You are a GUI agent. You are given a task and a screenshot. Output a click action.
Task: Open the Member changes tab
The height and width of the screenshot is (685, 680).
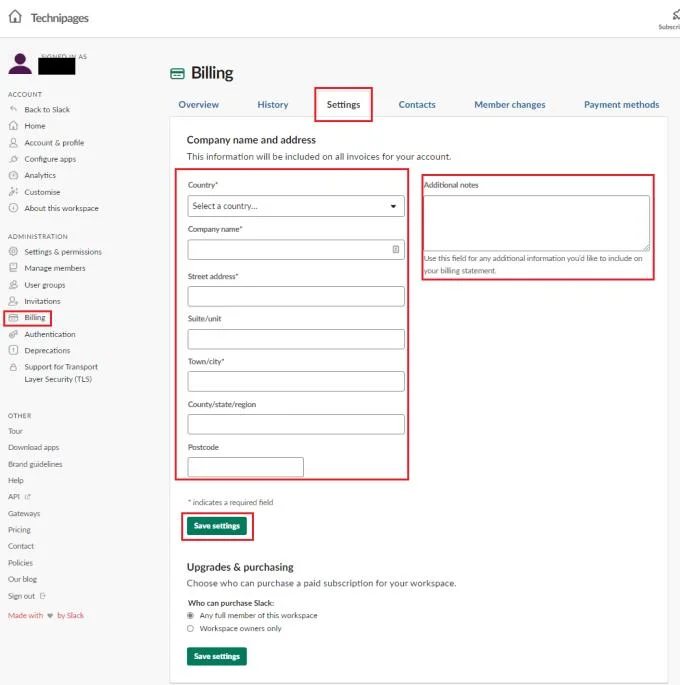coord(510,105)
